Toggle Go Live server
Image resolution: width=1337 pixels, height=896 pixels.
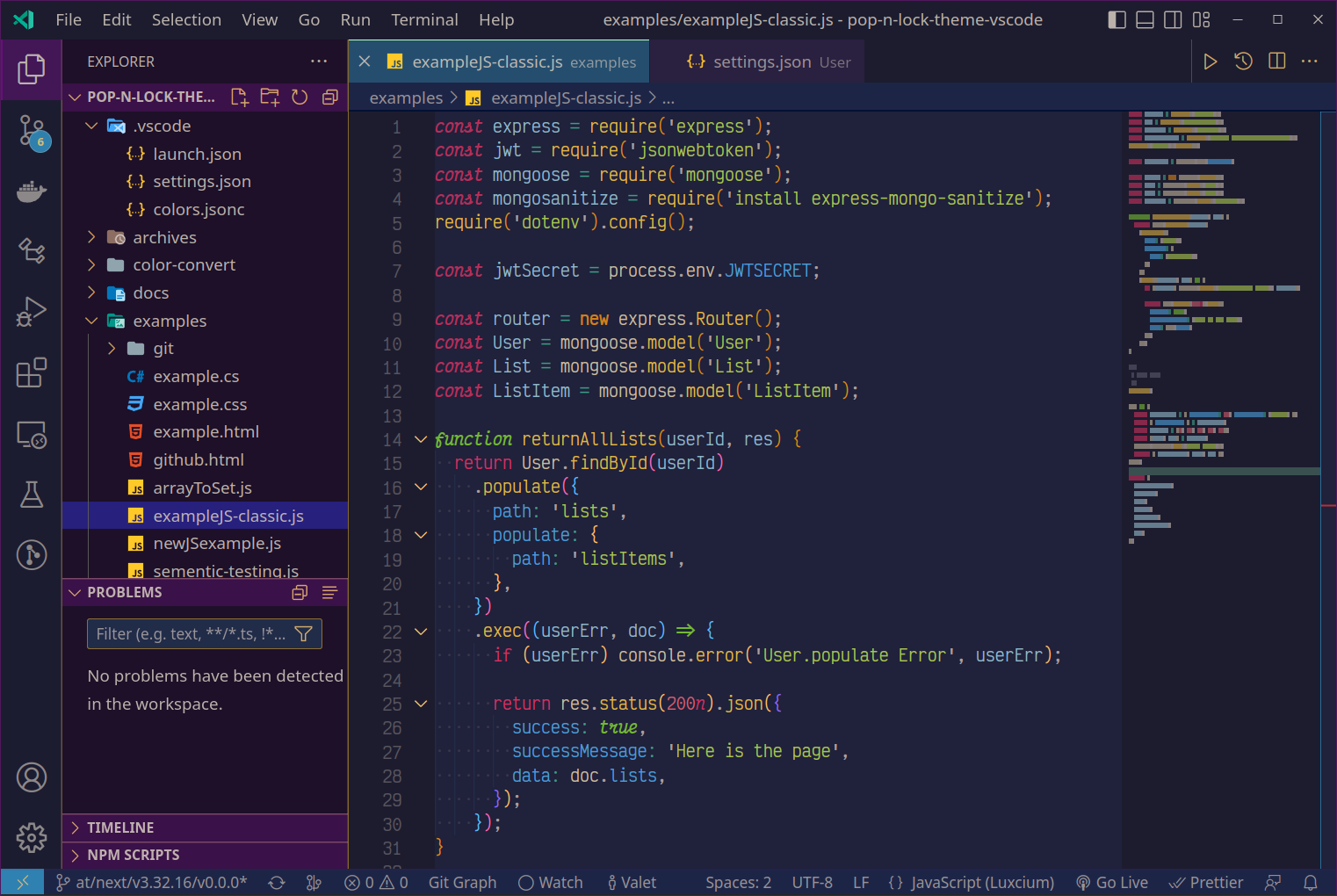coord(1111,883)
